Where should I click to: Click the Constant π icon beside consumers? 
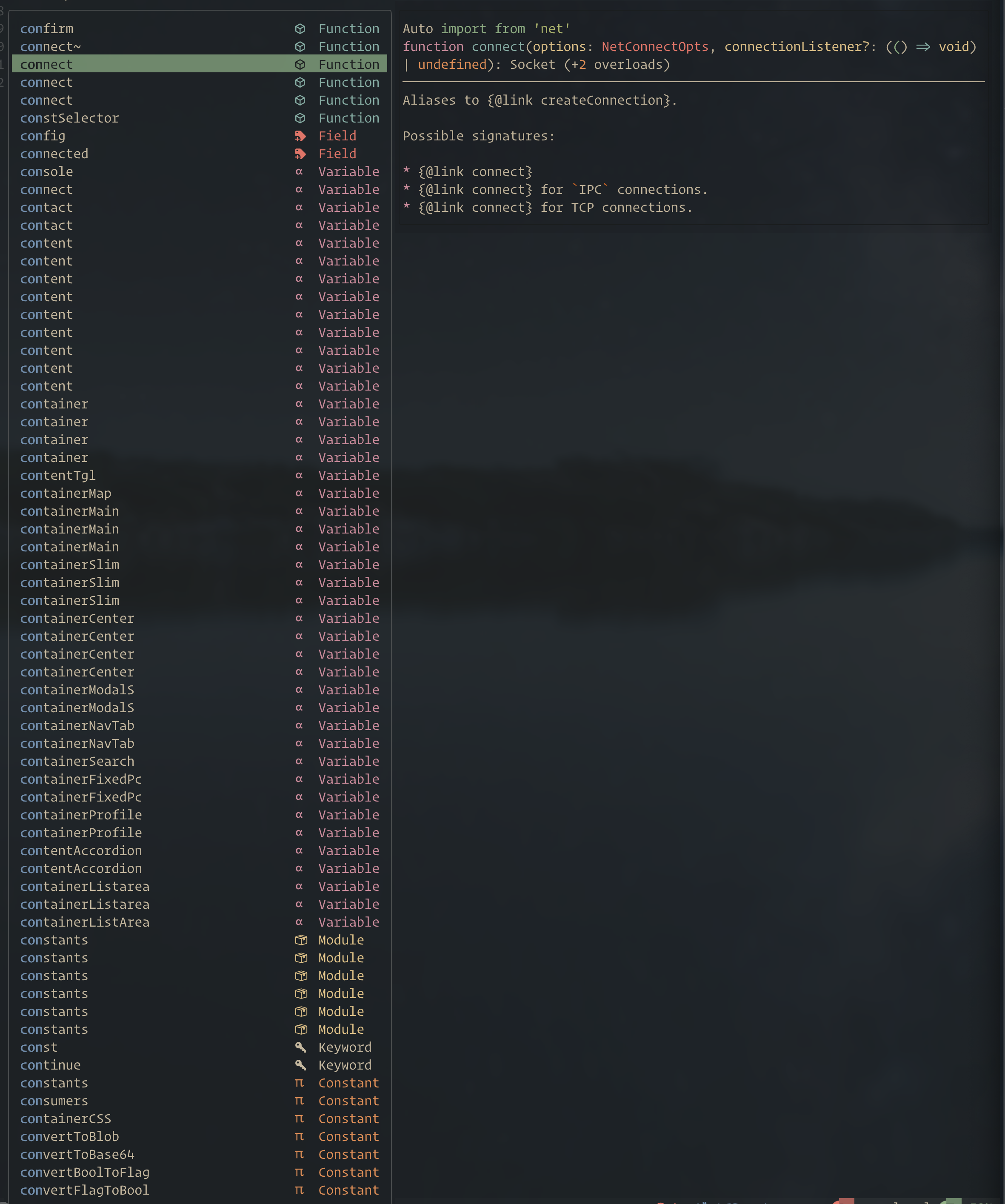pyautogui.click(x=299, y=1100)
